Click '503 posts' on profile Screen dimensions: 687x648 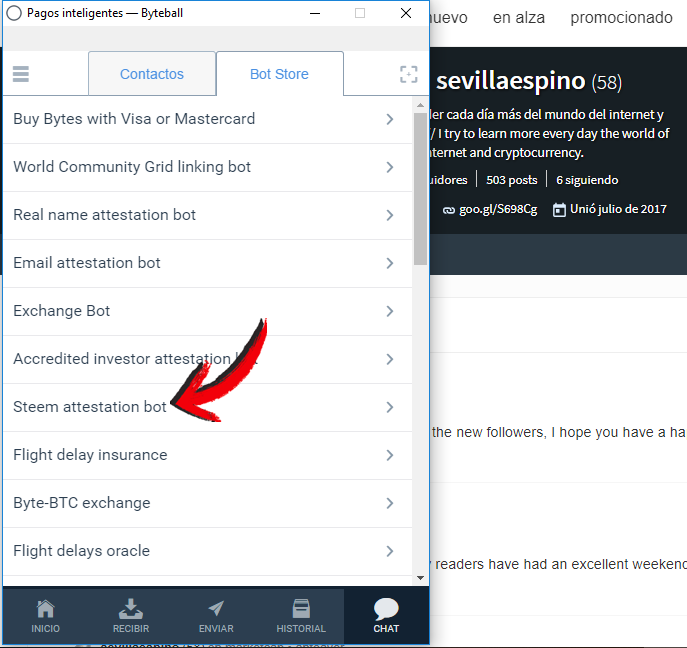[512, 180]
